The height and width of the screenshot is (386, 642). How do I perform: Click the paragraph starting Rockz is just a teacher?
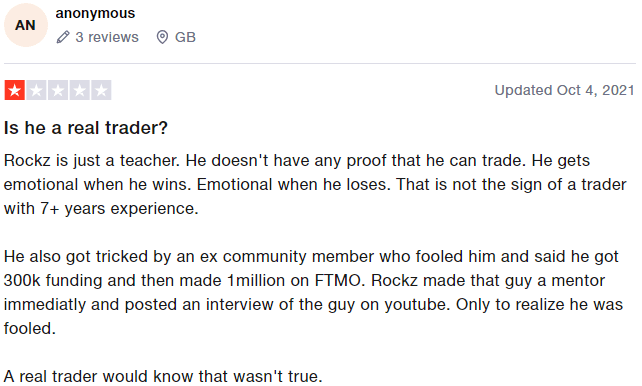point(315,185)
